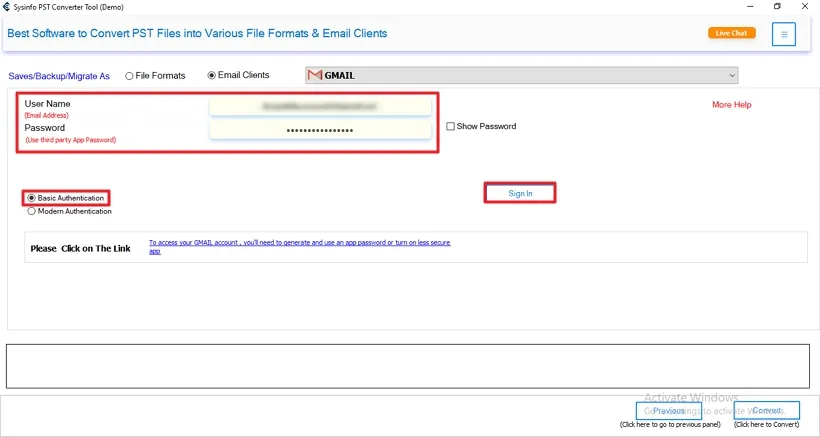
Task: Select the File Formats radio option
Action: (155, 76)
